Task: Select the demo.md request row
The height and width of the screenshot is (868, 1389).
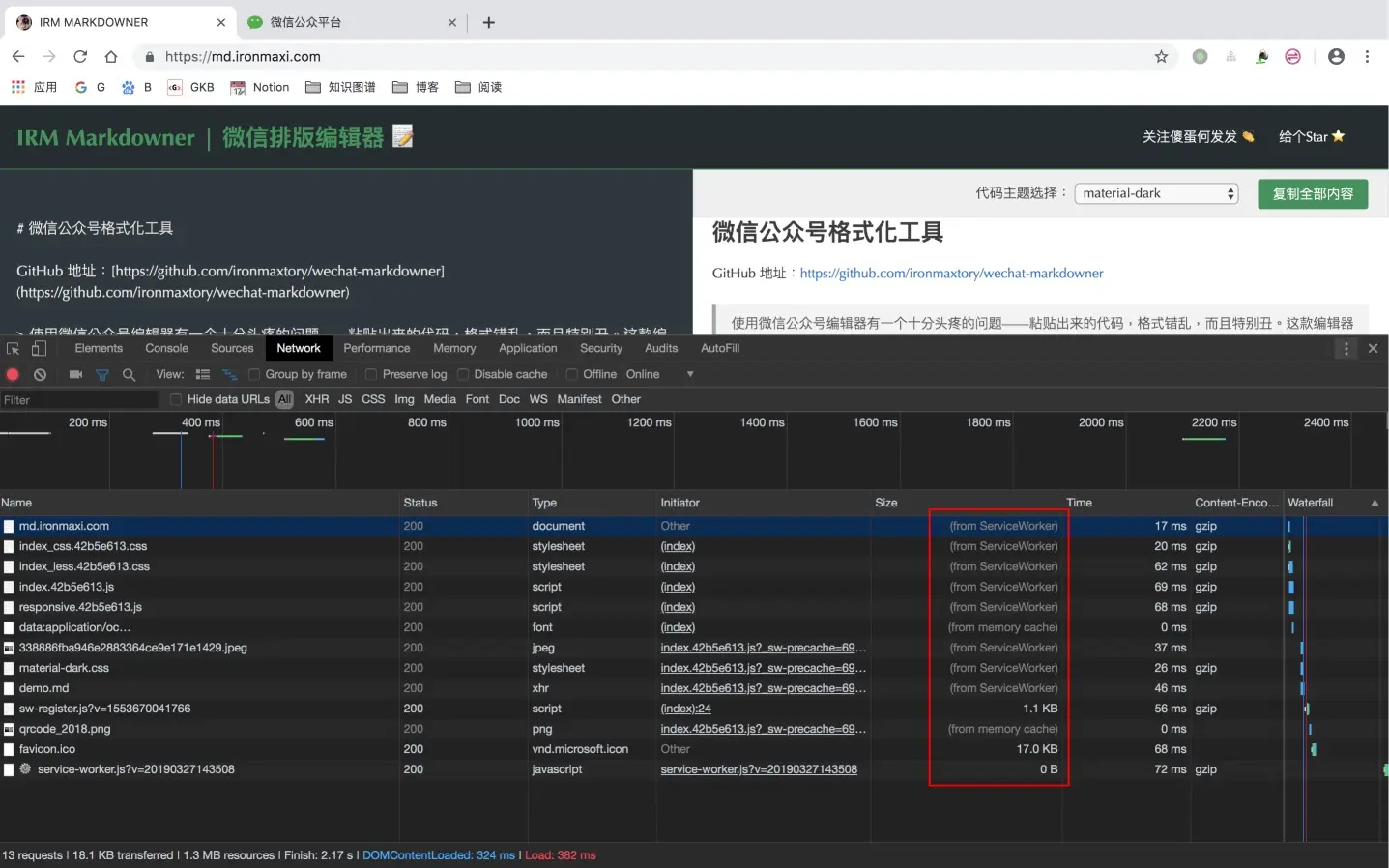Action: click(x=694, y=688)
